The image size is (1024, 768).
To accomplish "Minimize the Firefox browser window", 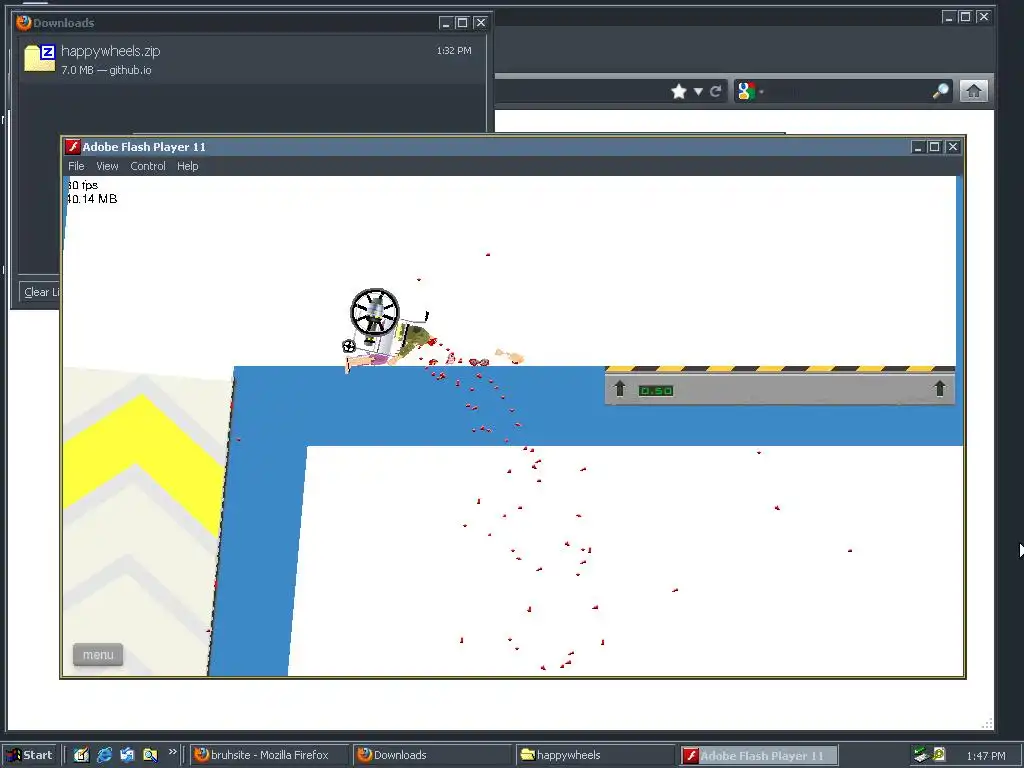I will click(949, 17).
